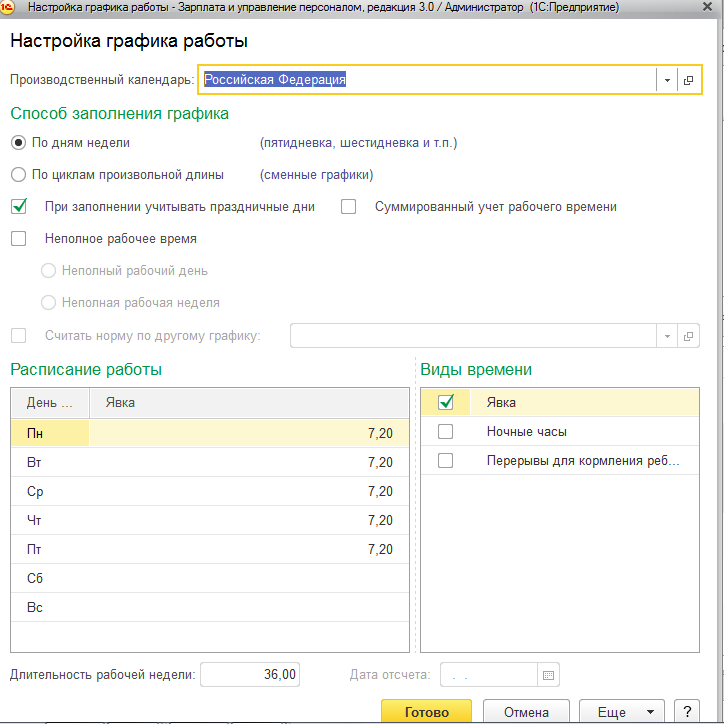Select the Пн row in schedule
The width and height of the screenshot is (724, 724).
(x=210, y=434)
